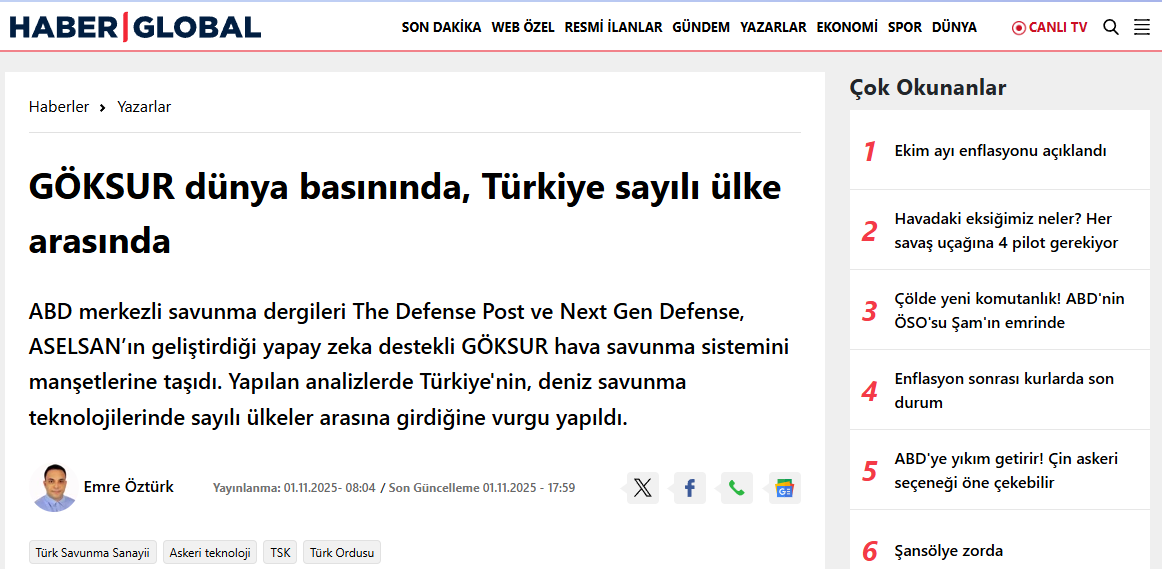
Task: Select the Askeri teknoloji tag
Action: click(x=210, y=552)
